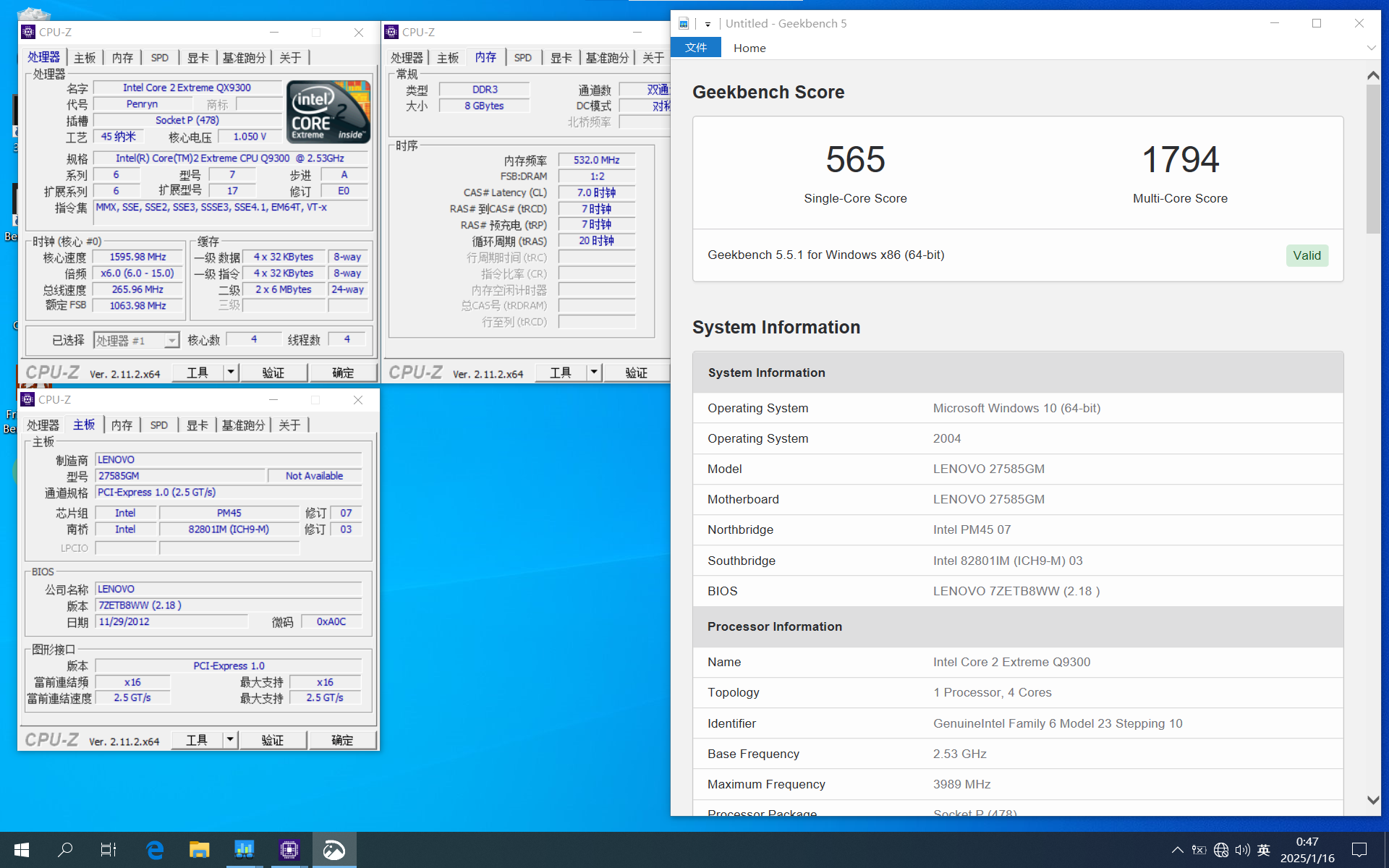
Task: Click the Intel Core 2 Extreme QX9300 name field
Action: 187,88
